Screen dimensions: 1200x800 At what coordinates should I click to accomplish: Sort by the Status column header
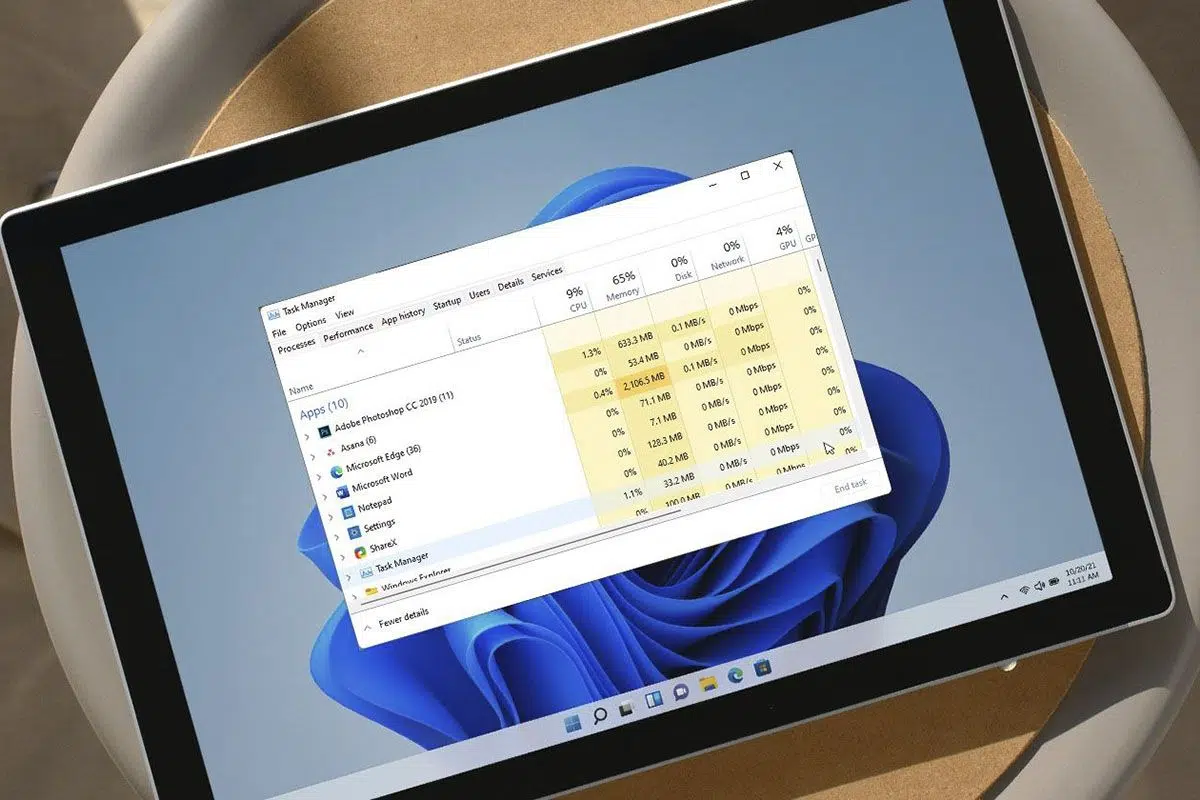point(469,340)
